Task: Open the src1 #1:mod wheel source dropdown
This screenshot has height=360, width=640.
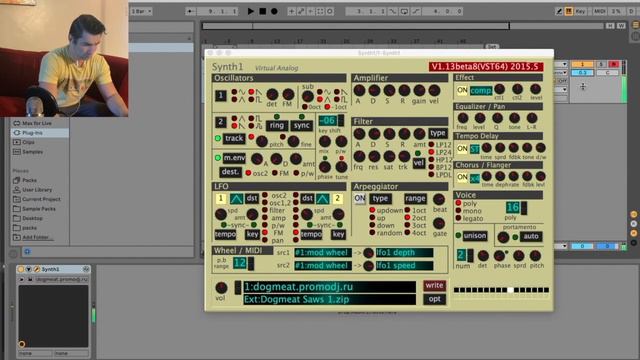Action: pyautogui.click(x=322, y=253)
